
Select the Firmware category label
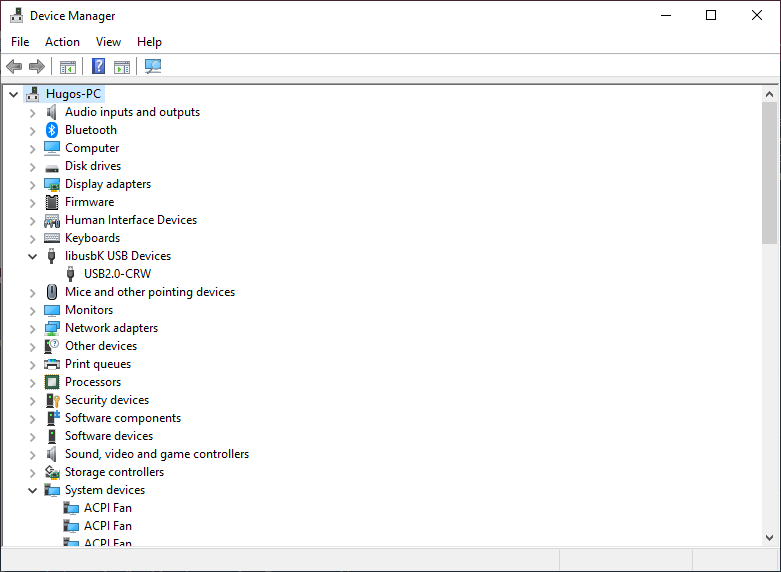[90, 202]
